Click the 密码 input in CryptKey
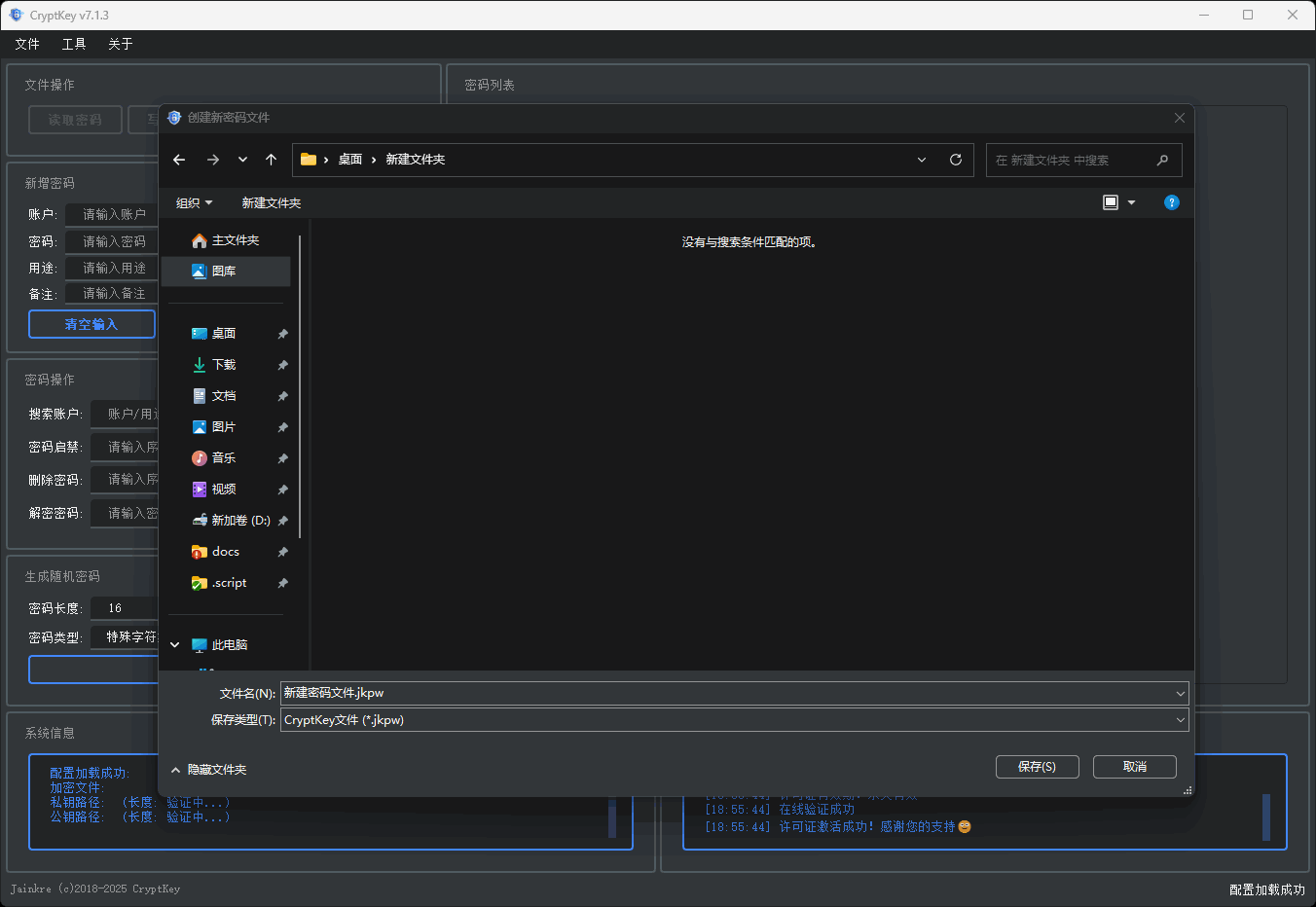The width and height of the screenshot is (1316, 907). point(111,241)
